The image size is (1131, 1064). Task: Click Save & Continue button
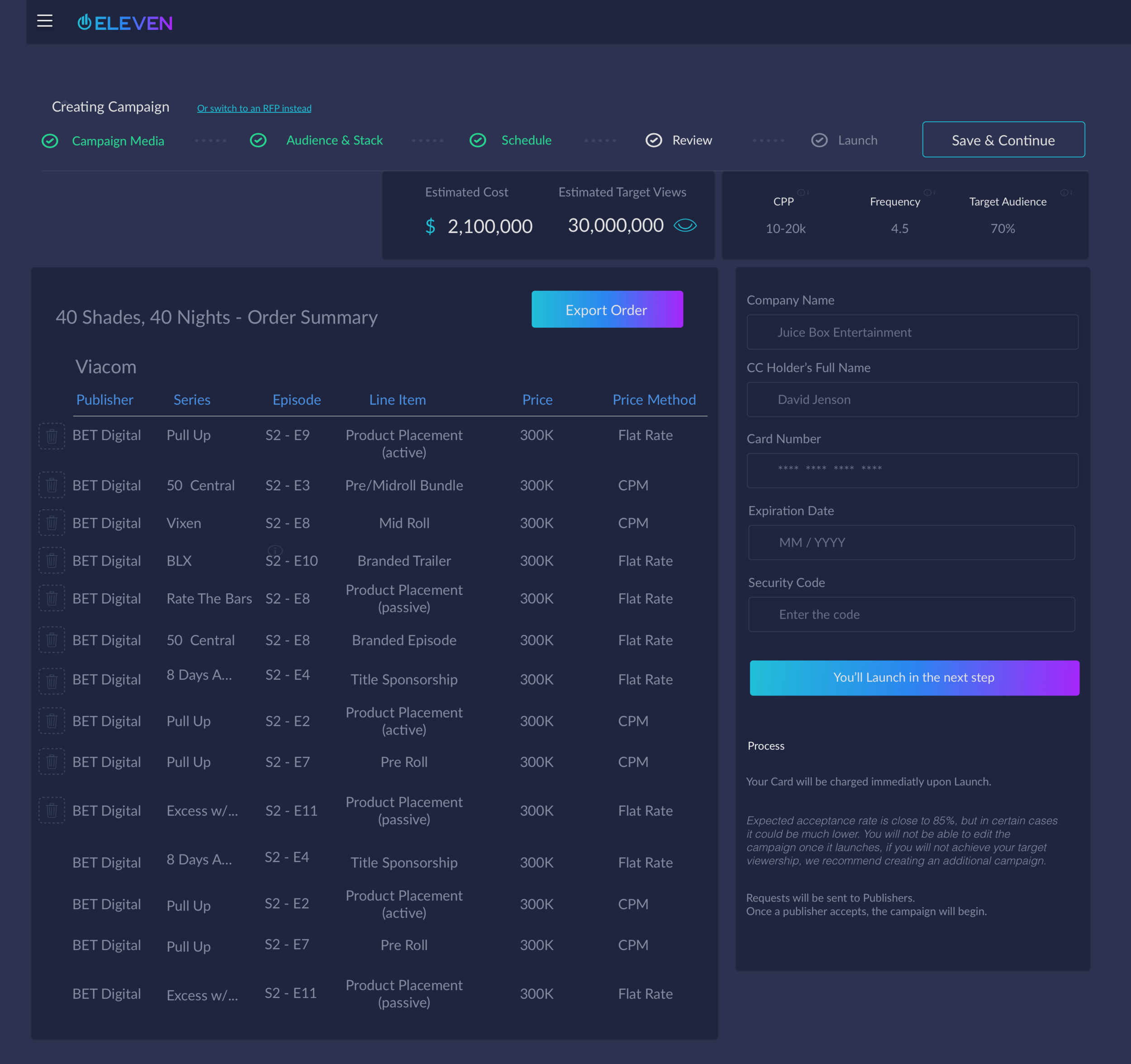(x=1003, y=139)
